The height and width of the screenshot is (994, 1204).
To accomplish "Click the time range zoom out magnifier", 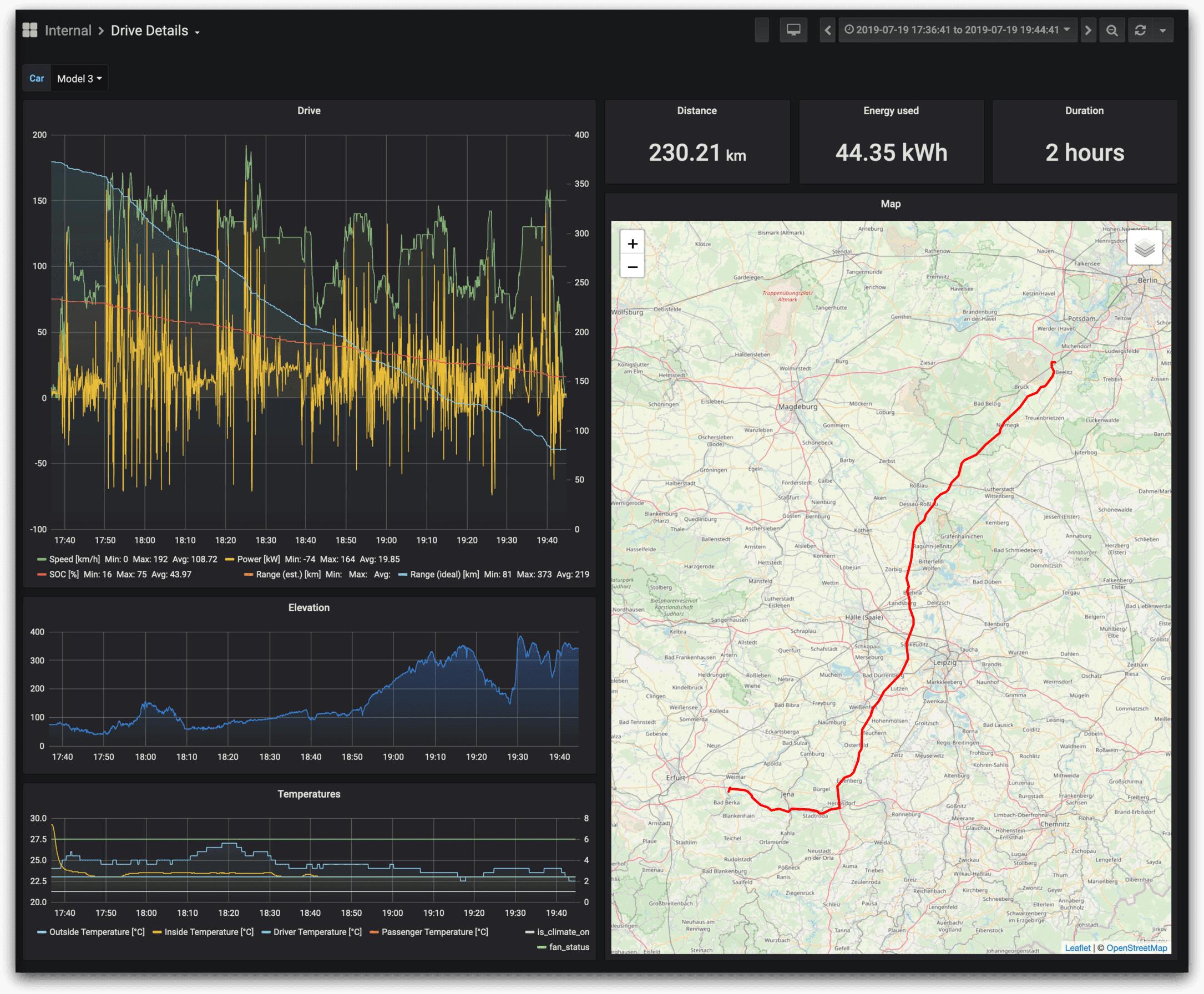I will 1112,31.
